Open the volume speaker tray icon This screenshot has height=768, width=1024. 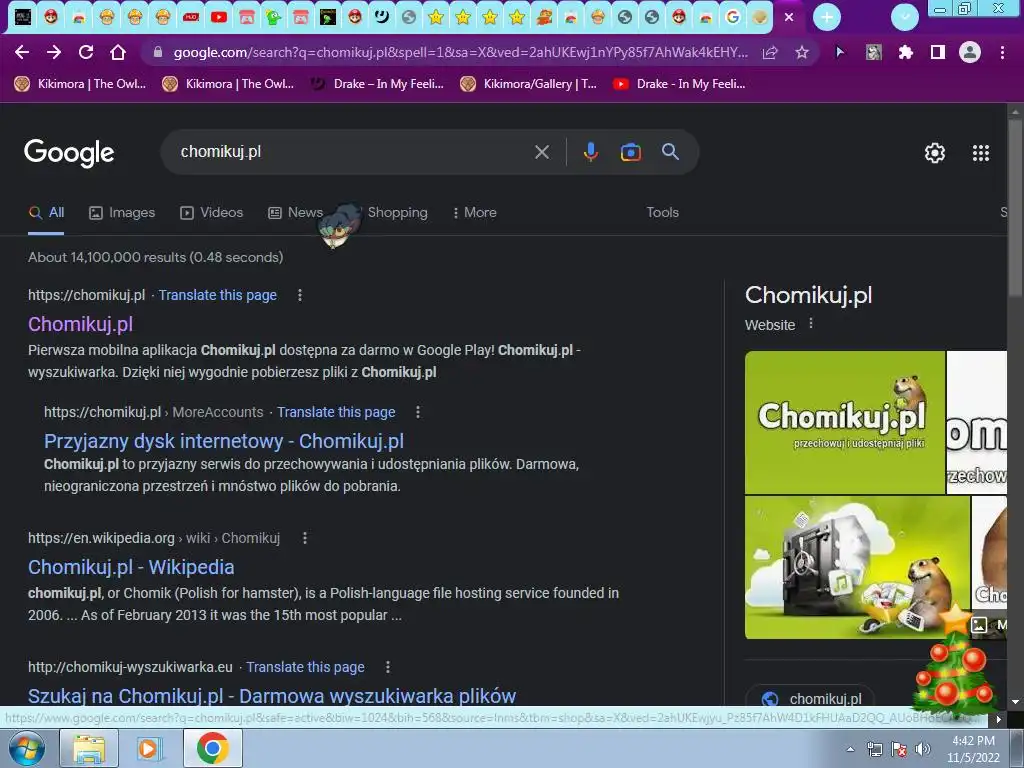coord(923,749)
